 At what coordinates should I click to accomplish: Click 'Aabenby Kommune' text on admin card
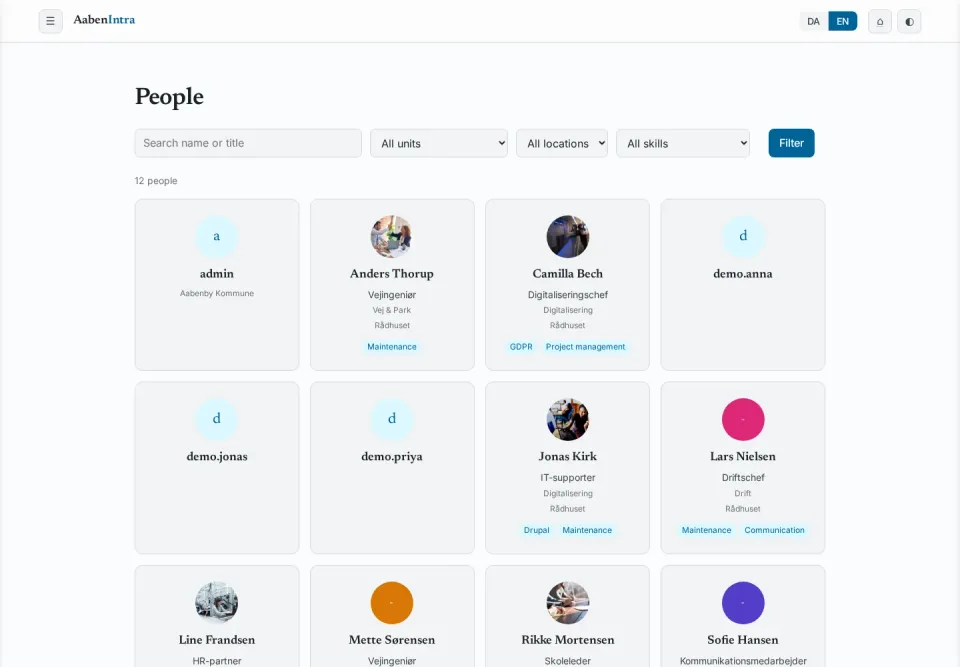click(x=217, y=293)
